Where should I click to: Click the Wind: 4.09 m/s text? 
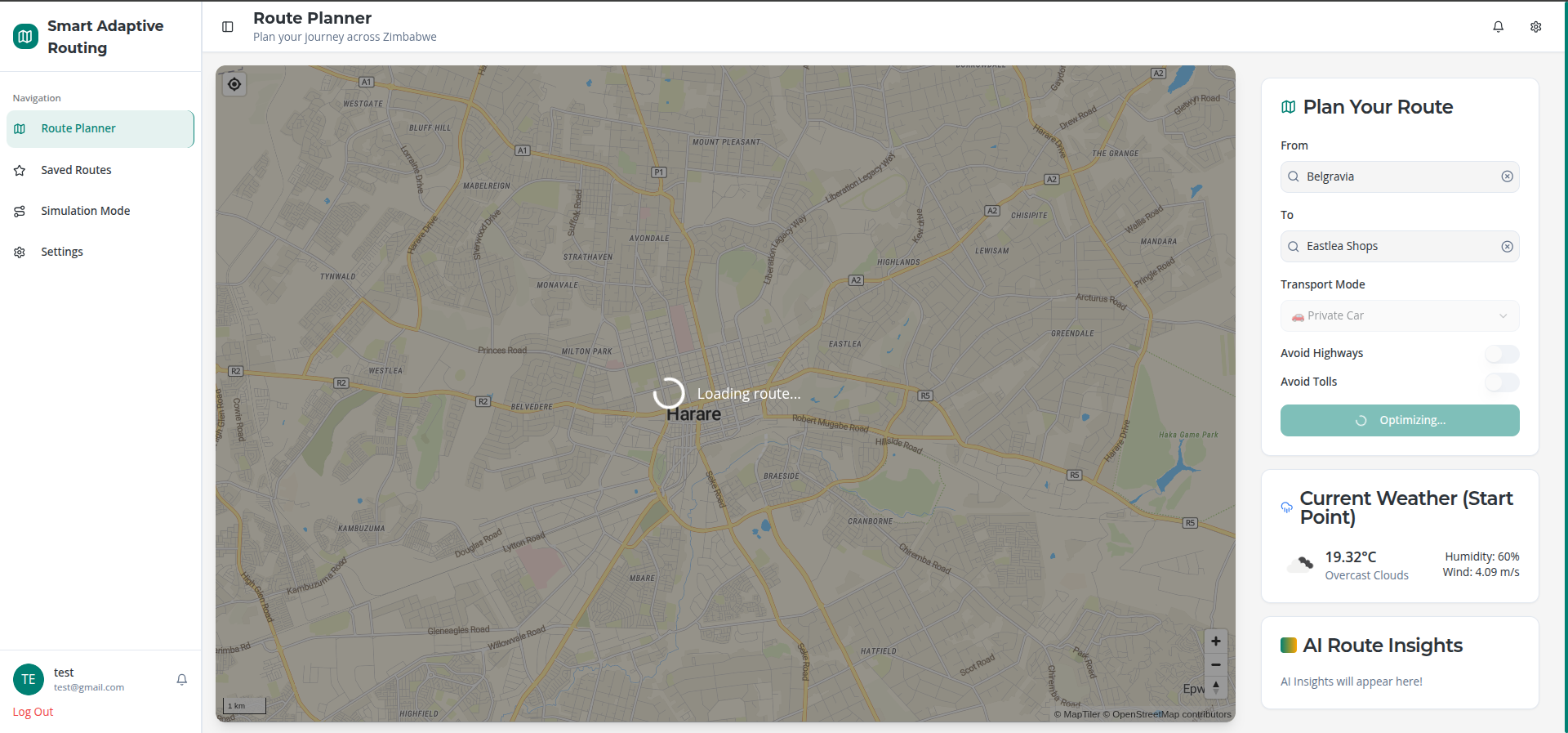click(x=1481, y=572)
